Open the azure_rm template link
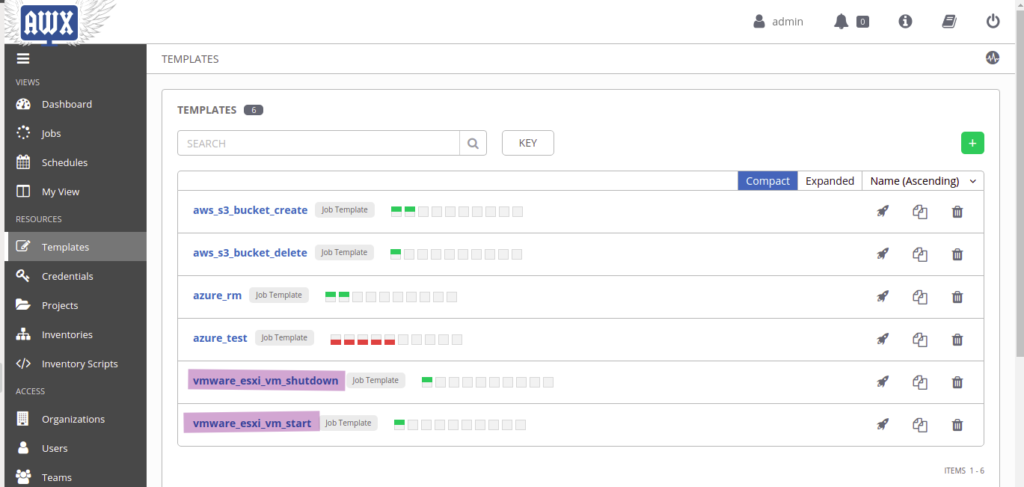 [x=217, y=296]
